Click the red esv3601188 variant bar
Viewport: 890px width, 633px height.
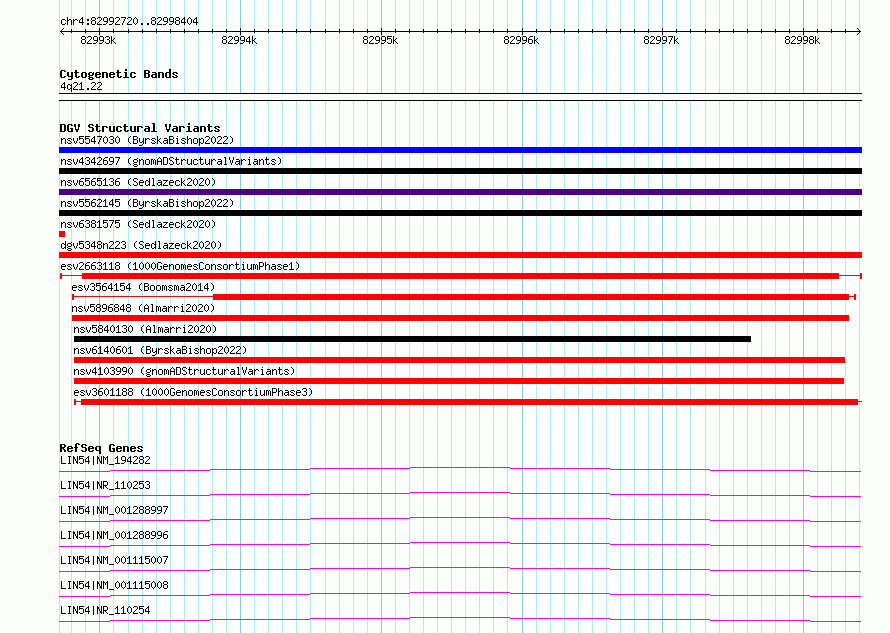pos(469,403)
